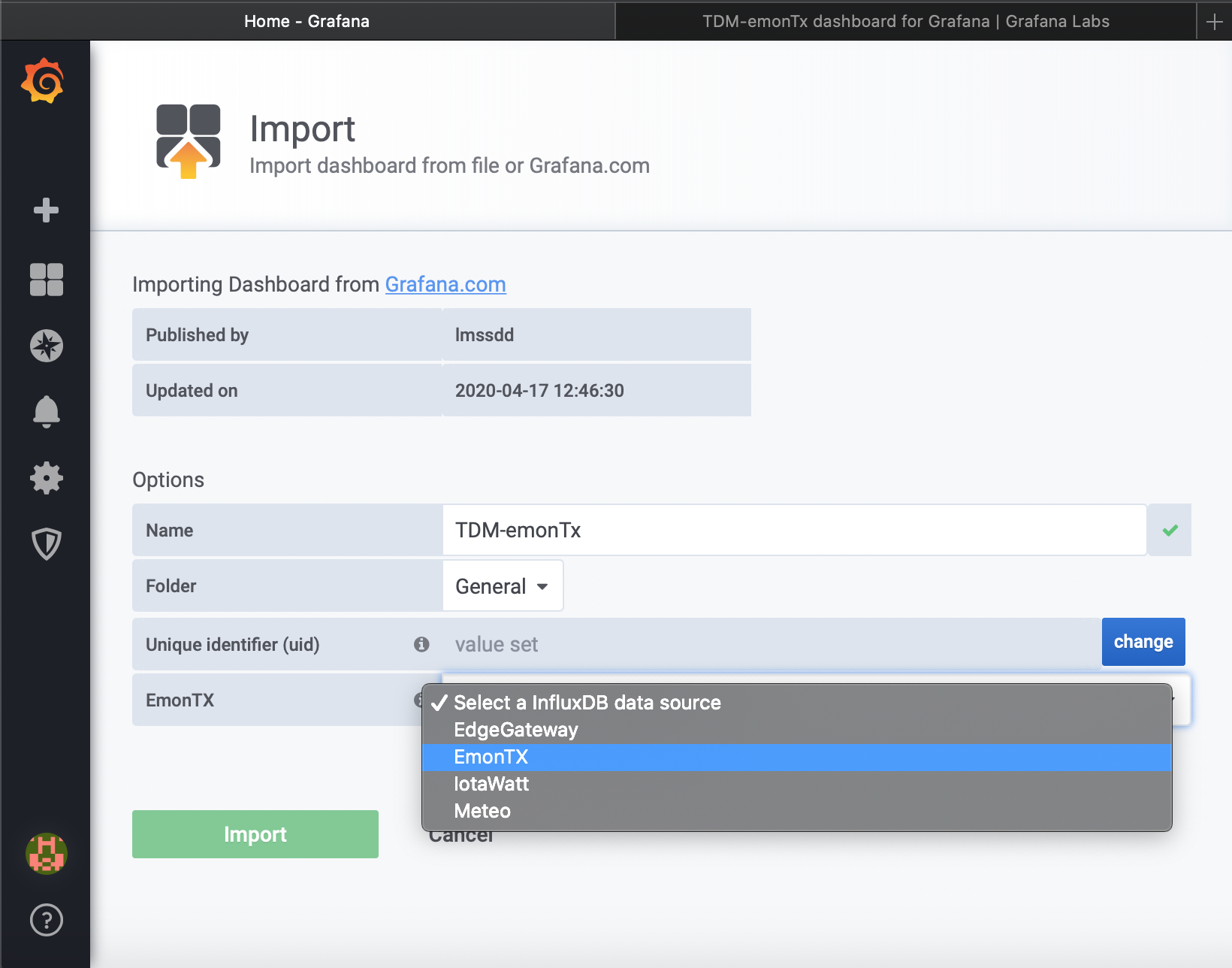Click the publisher name lmssdd

pos(485,335)
